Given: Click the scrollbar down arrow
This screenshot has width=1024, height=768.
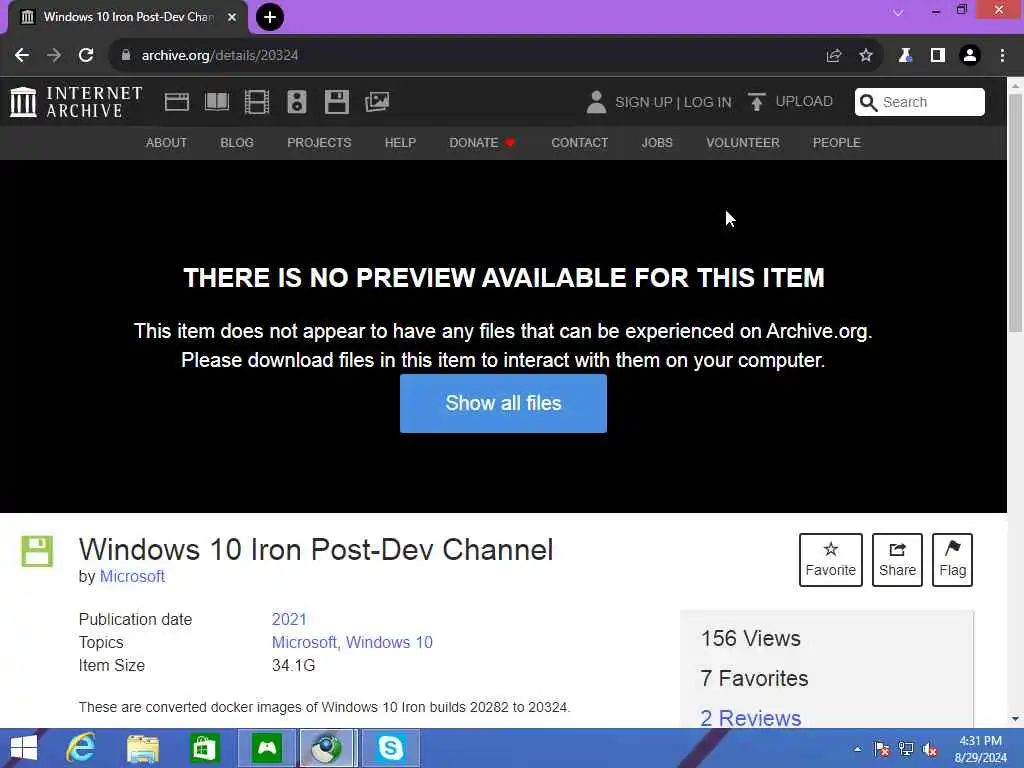Looking at the screenshot, I should [x=1016, y=719].
